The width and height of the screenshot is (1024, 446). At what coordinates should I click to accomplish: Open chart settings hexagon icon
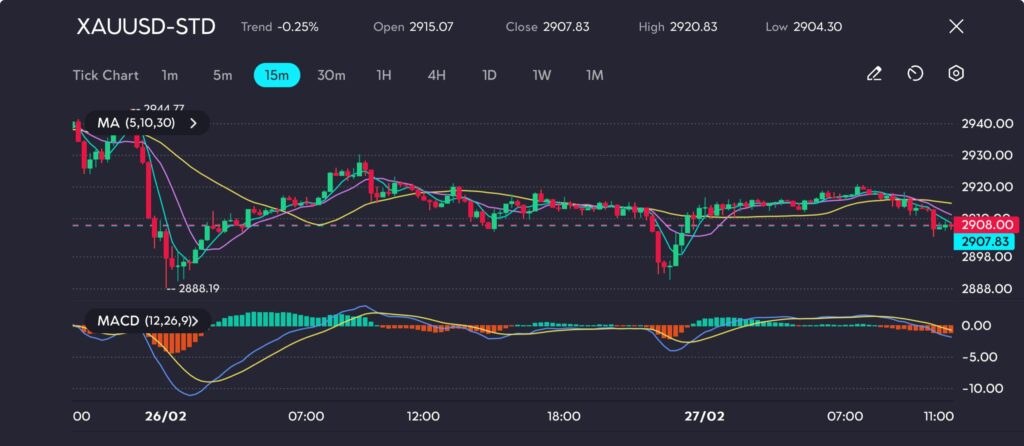[956, 74]
